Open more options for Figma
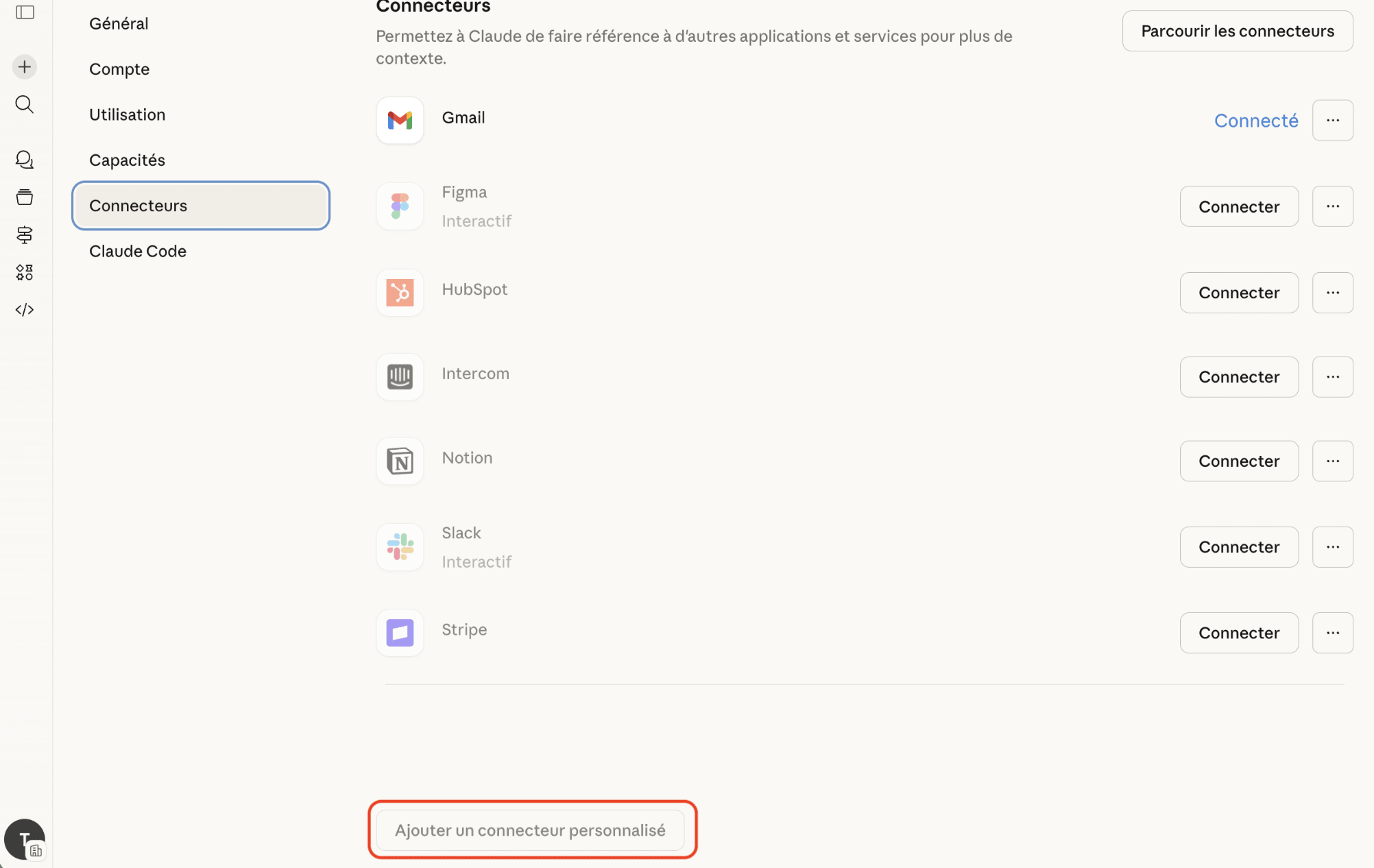Screen dimensions: 1374x868 tap(1333, 206)
